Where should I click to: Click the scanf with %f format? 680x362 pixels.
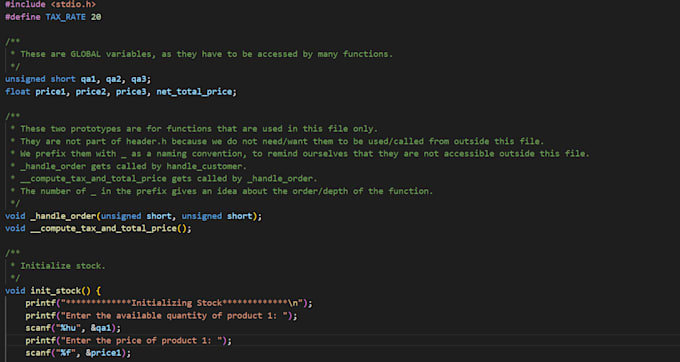(x=78, y=353)
